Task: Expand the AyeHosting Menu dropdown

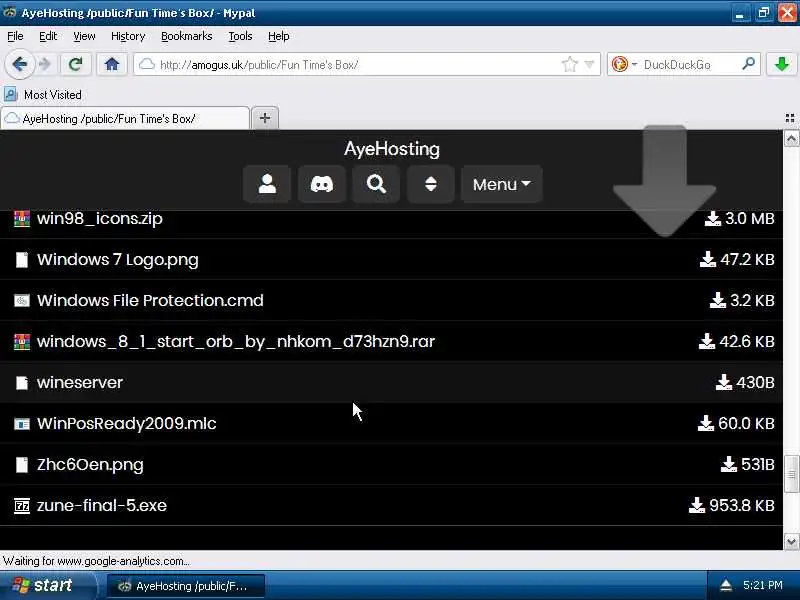Action: tap(502, 184)
